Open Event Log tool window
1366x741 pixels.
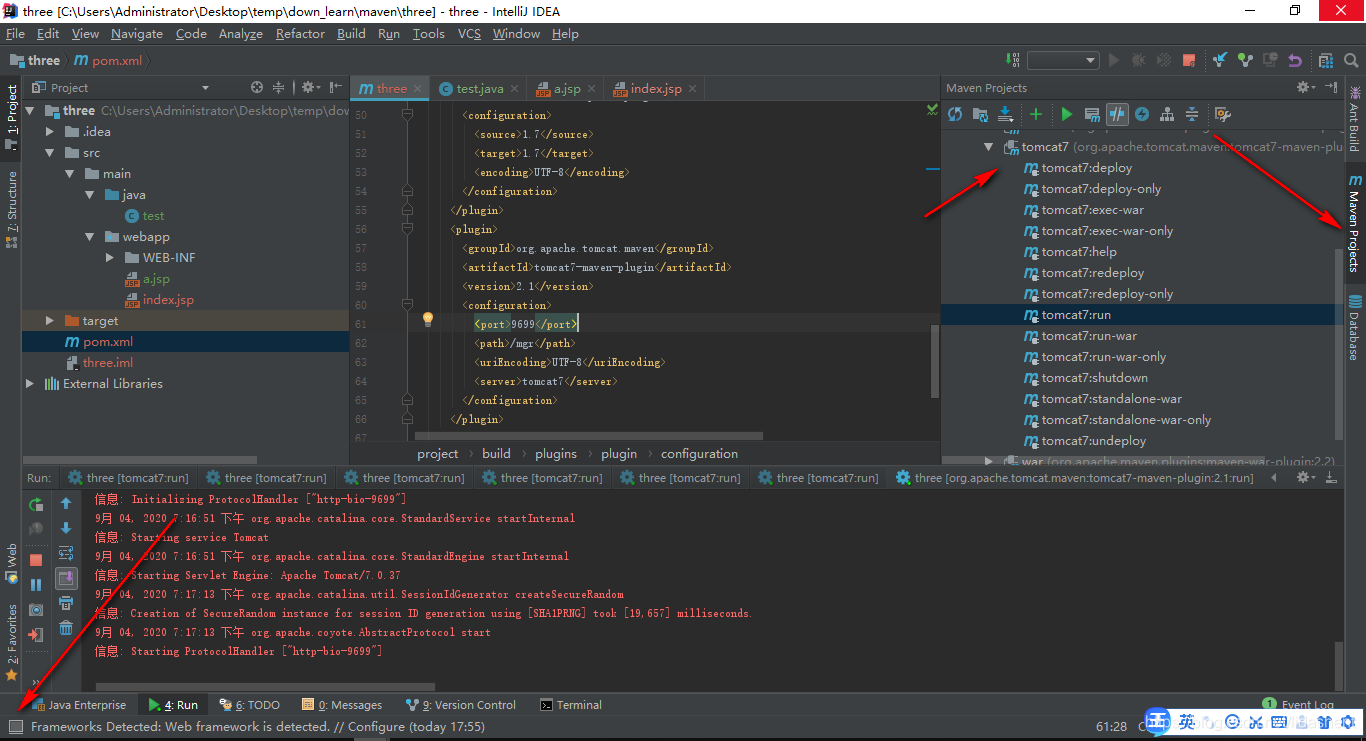1298,705
